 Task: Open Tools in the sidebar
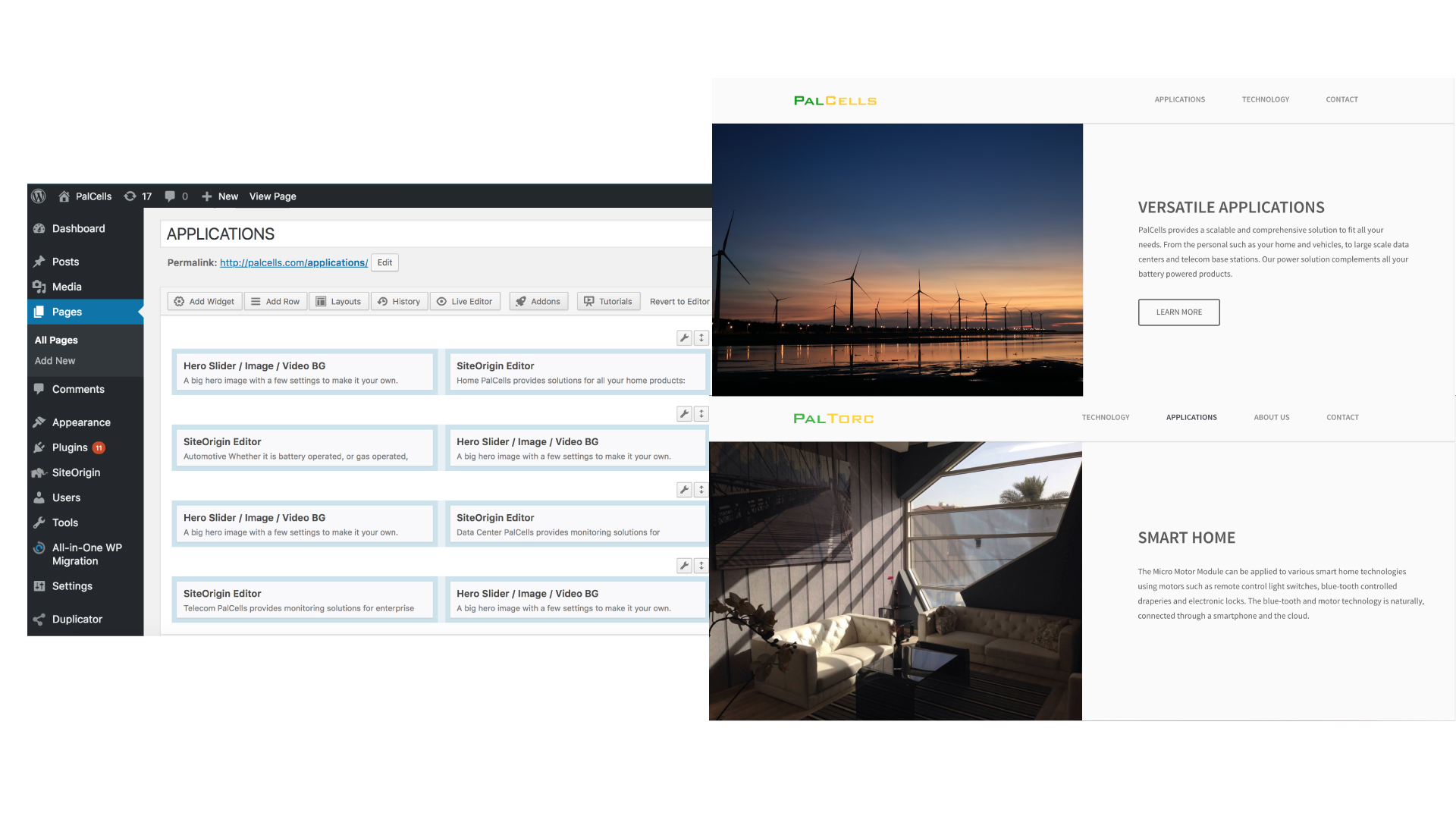coord(85,522)
